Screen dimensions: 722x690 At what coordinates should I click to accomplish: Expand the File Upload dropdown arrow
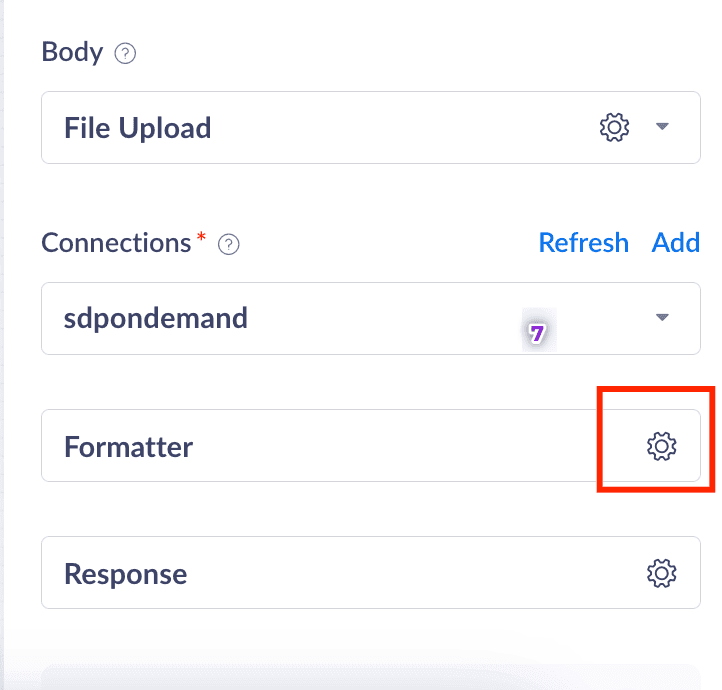click(x=661, y=127)
